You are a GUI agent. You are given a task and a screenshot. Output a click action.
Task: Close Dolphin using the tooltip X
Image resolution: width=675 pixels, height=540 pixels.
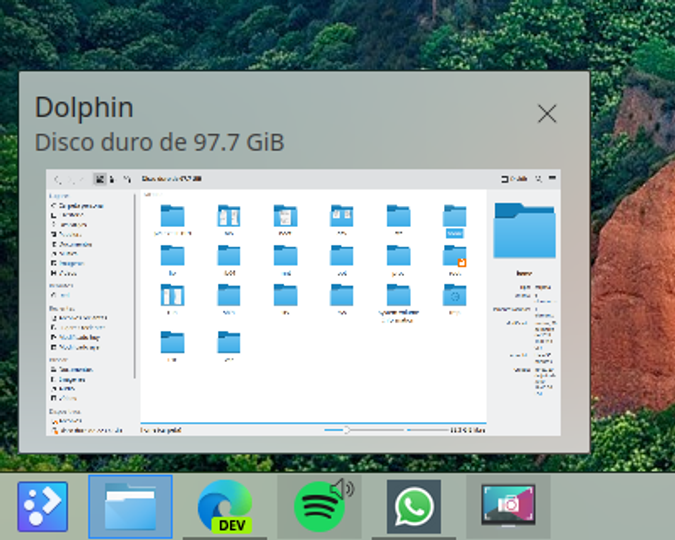click(x=547, y=114)
